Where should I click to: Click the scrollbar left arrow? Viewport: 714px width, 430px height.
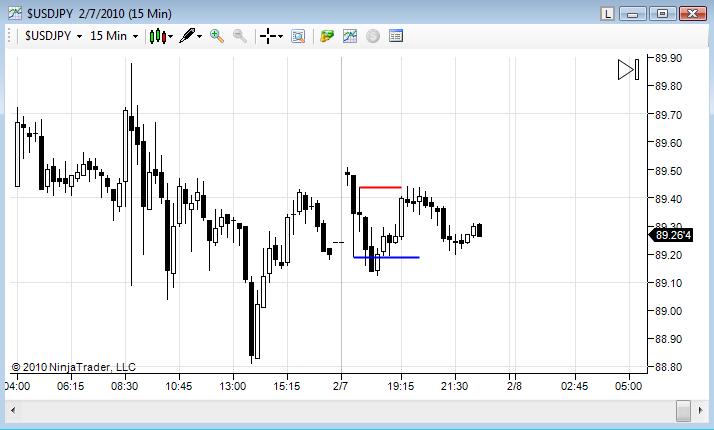pos(13,410)
